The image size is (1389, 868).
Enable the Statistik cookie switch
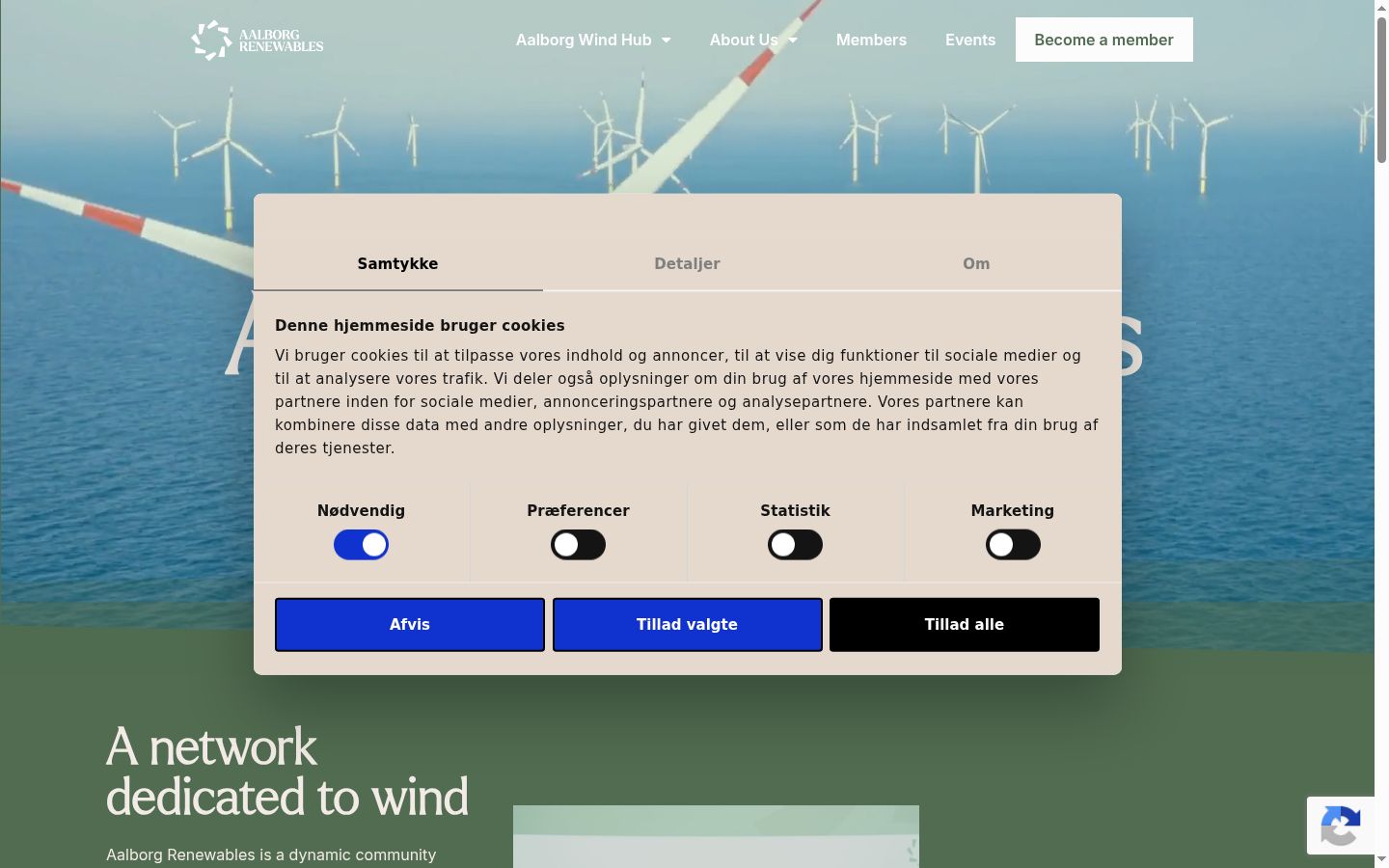[x=795, y=545]
